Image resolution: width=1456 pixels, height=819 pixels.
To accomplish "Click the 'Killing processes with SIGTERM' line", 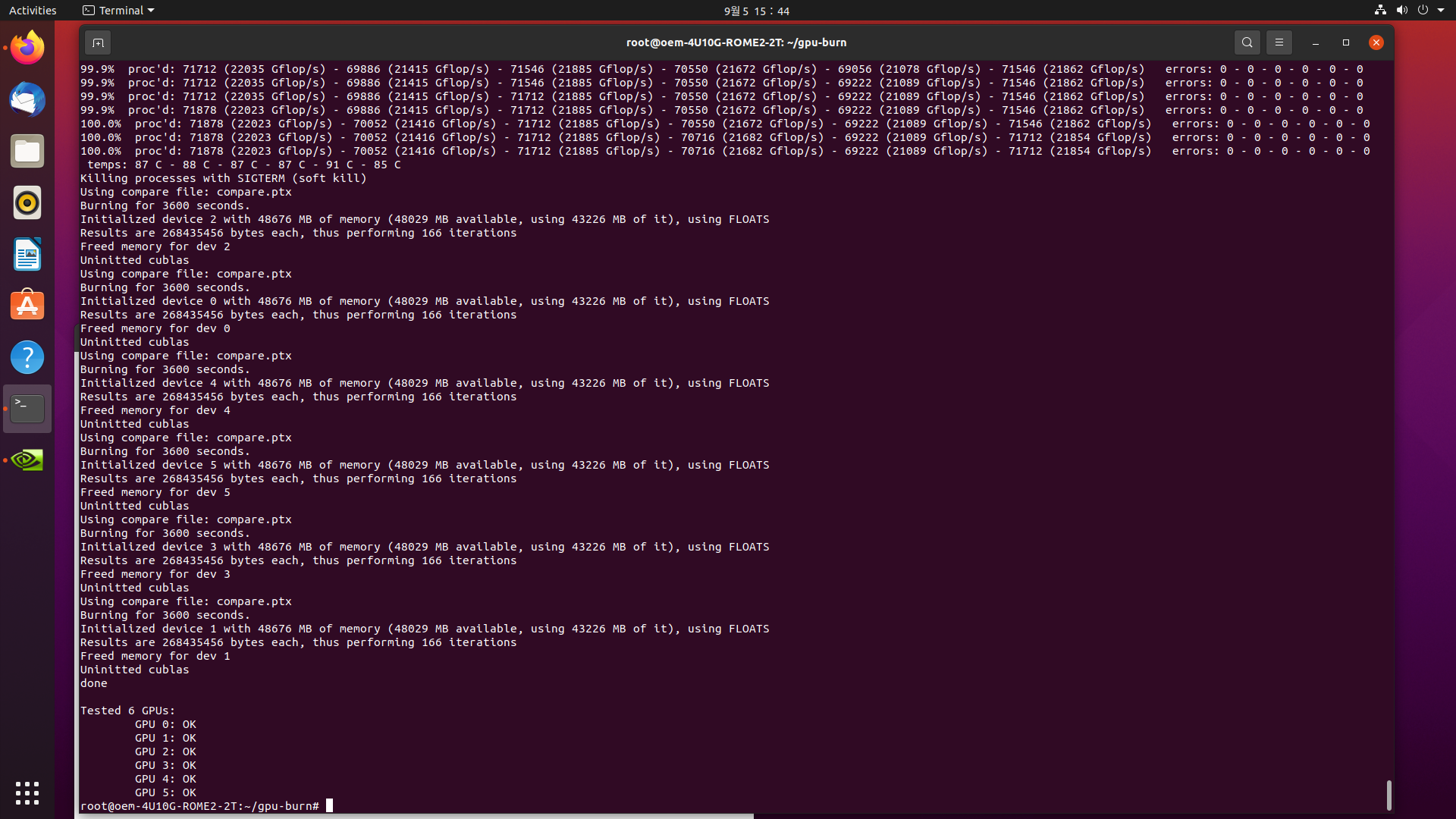I will pyautogui.click(x=224, y=178).
